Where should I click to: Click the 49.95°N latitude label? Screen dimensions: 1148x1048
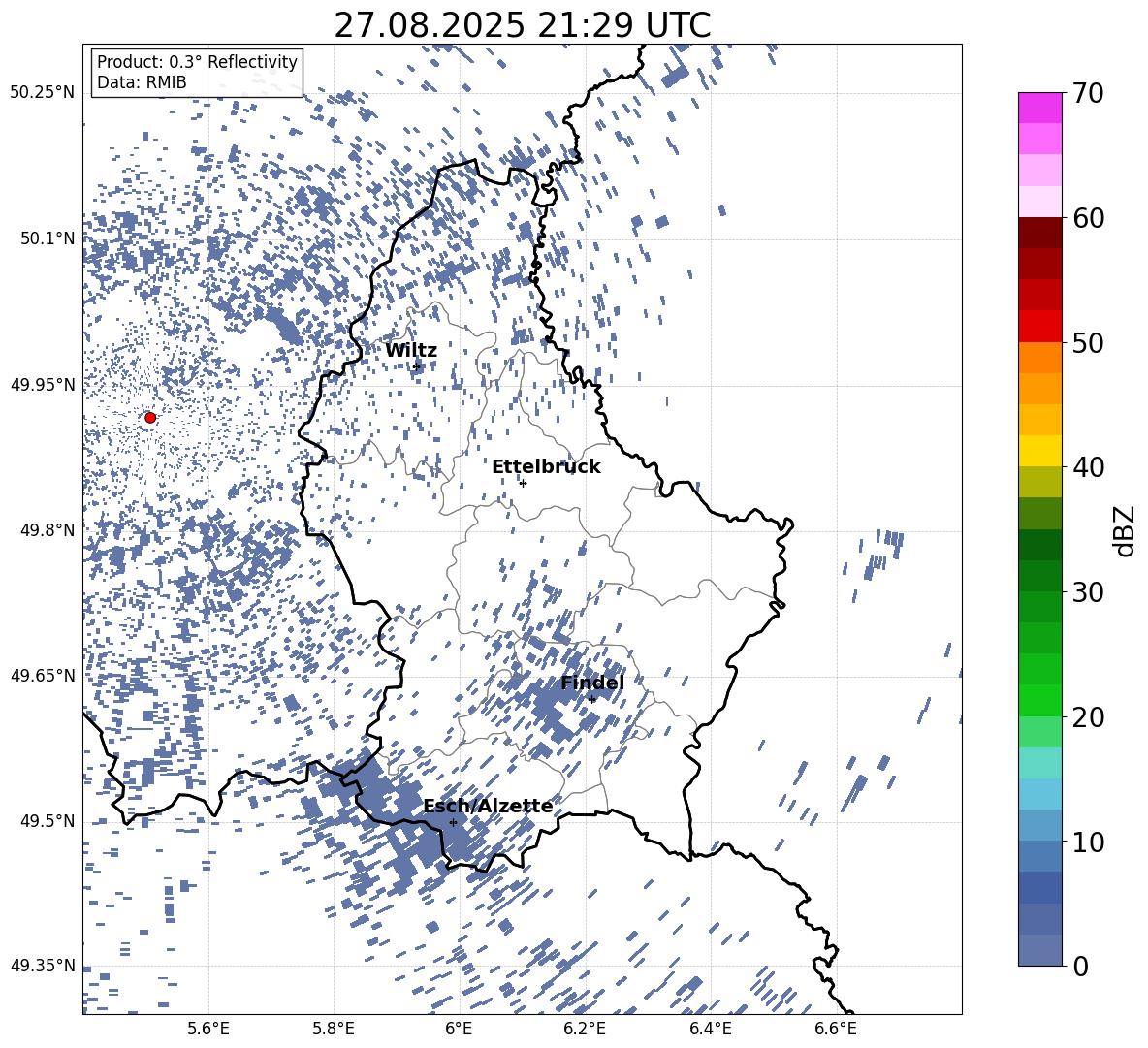44,385
